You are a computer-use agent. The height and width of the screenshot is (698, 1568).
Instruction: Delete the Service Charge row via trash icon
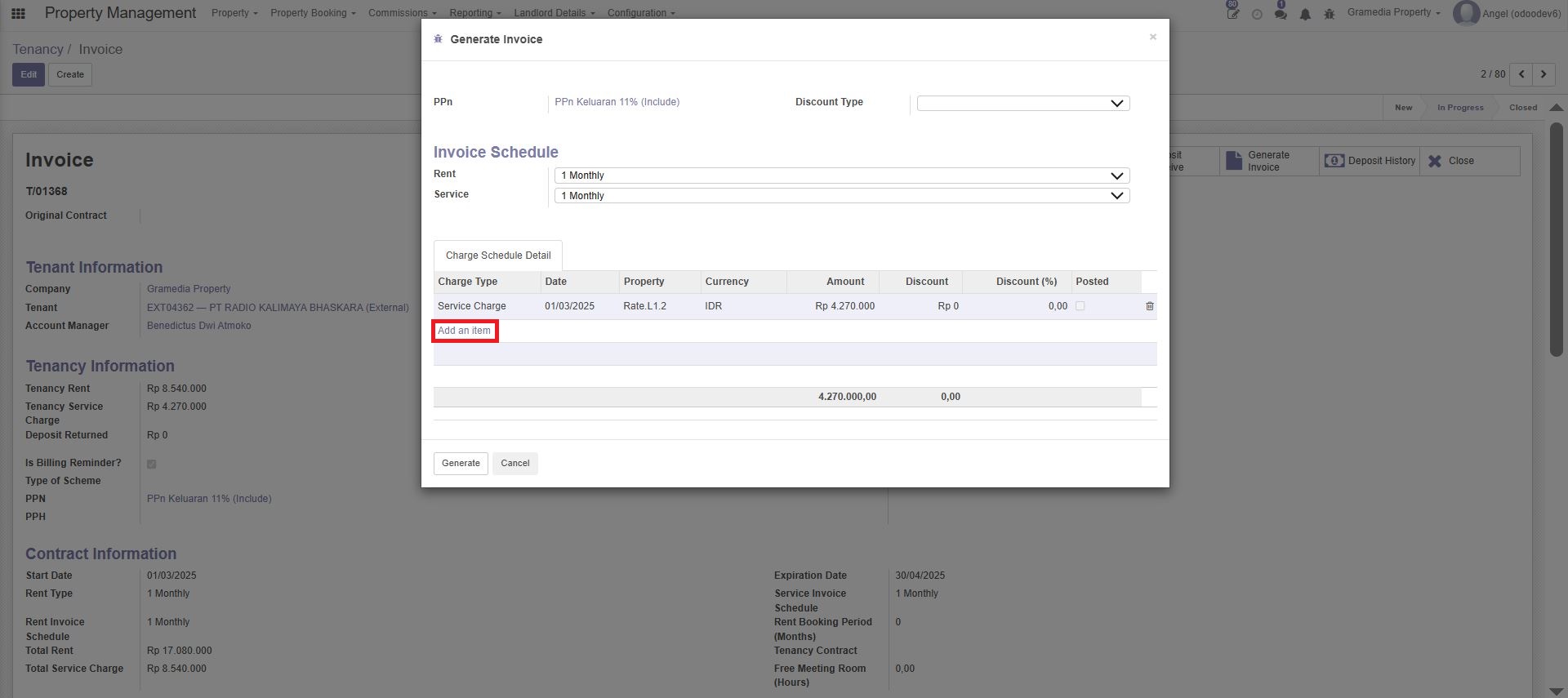[1149, 306]
